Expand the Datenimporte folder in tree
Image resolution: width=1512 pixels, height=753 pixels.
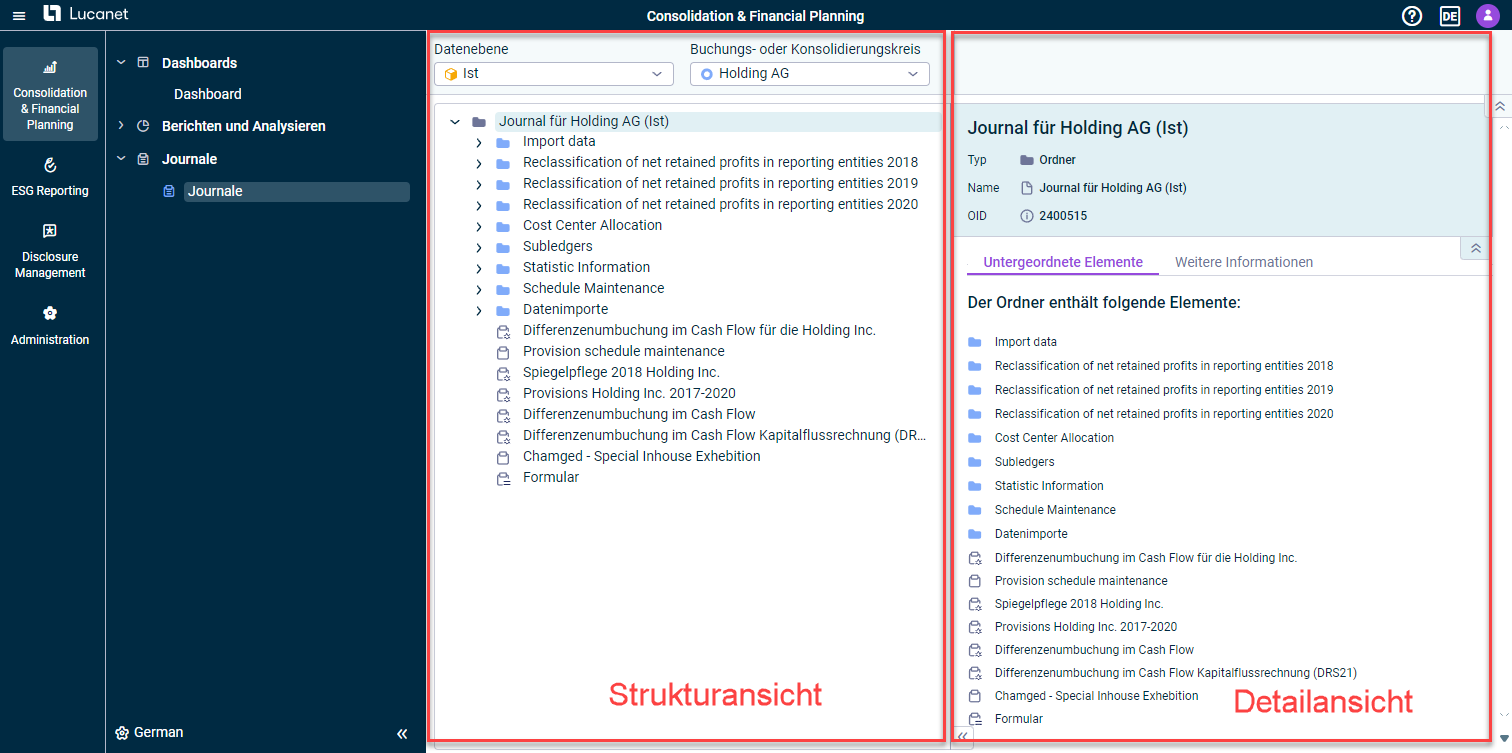pos(479,311)
